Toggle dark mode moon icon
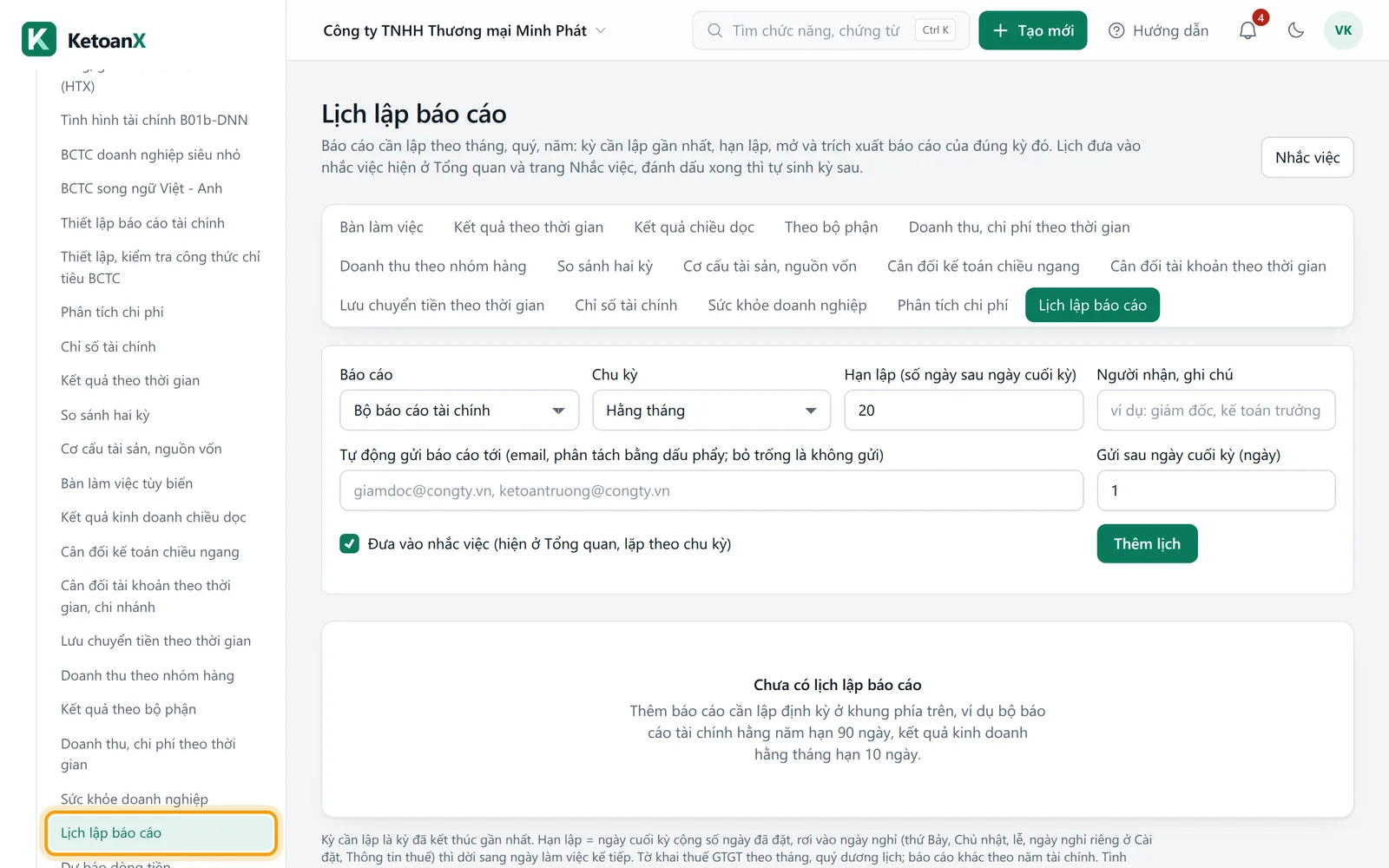The width and height of the screenshot is (1389, 868). [1295, 30]
